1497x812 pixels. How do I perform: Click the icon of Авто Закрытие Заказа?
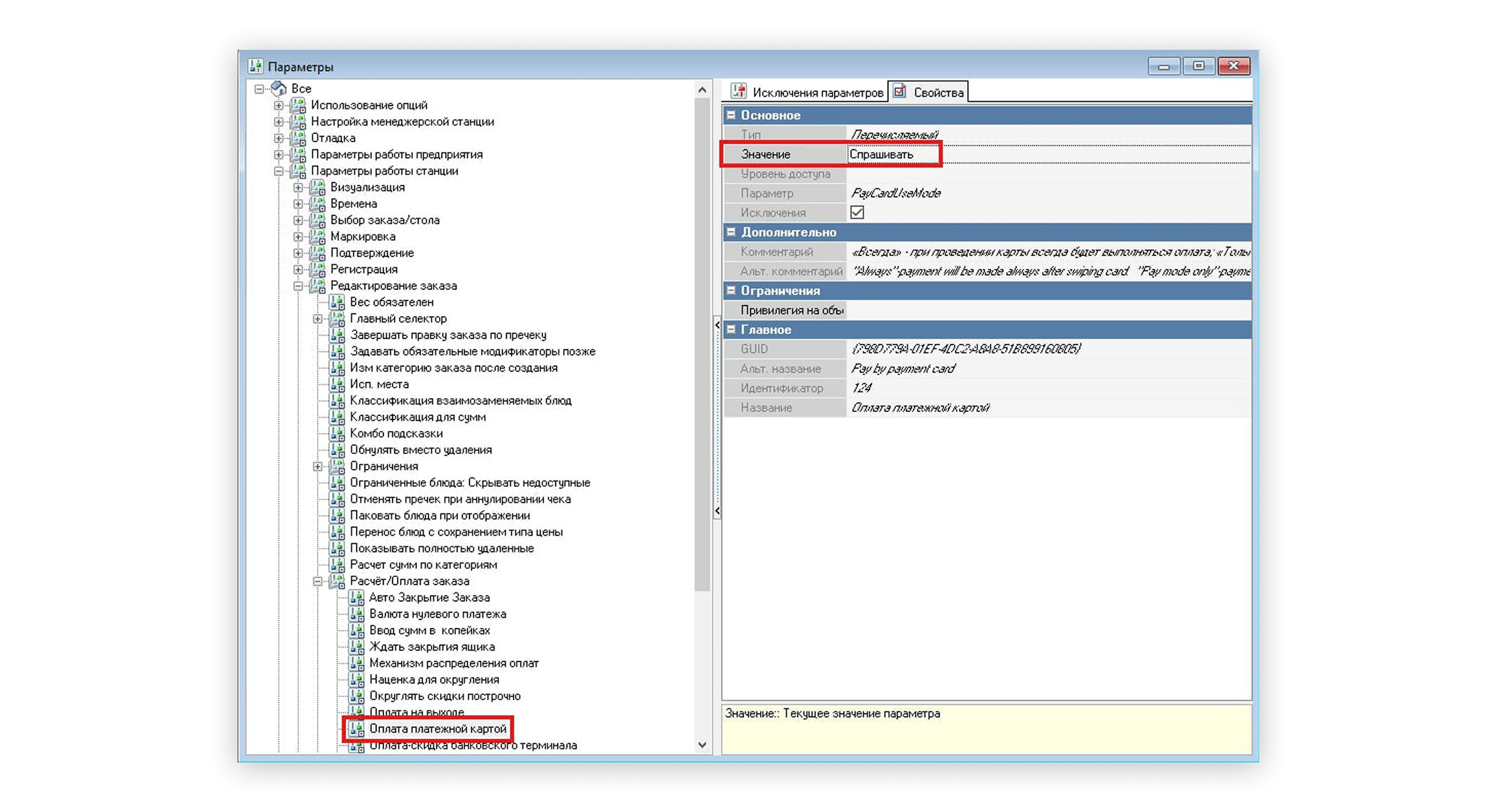click(356, 598)
